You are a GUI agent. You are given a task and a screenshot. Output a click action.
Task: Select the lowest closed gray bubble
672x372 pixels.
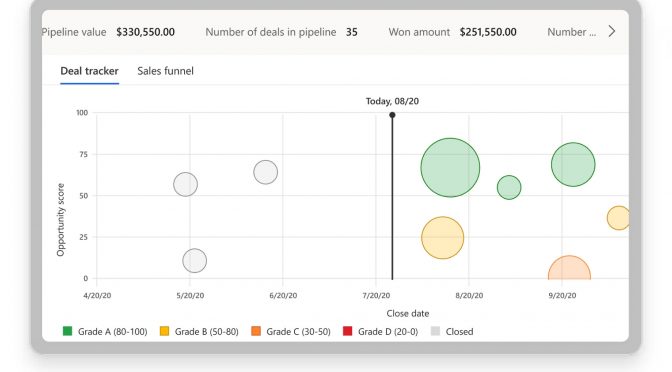pos(195,261)
